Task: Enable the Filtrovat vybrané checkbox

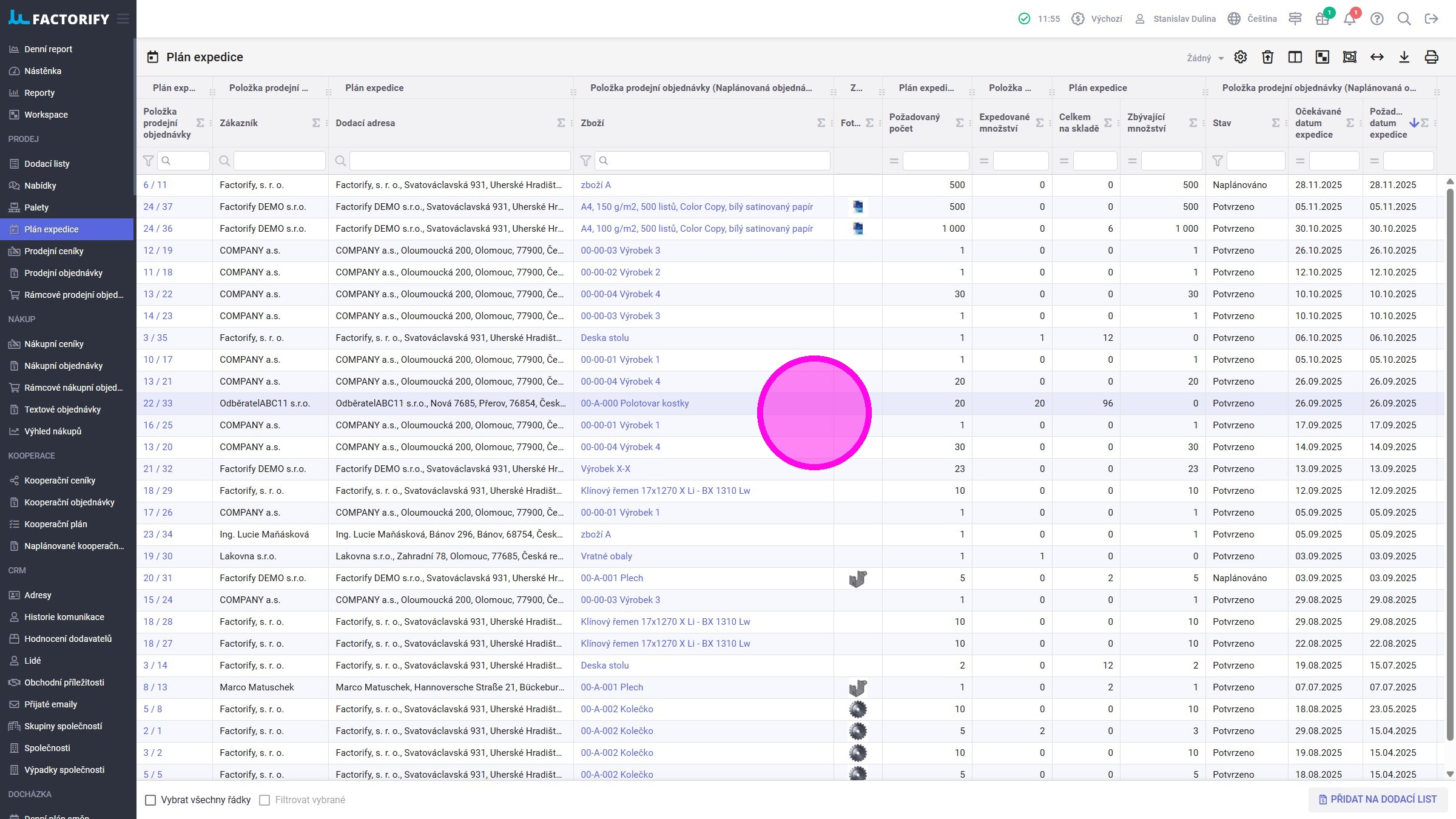Action: click(265, 800)
